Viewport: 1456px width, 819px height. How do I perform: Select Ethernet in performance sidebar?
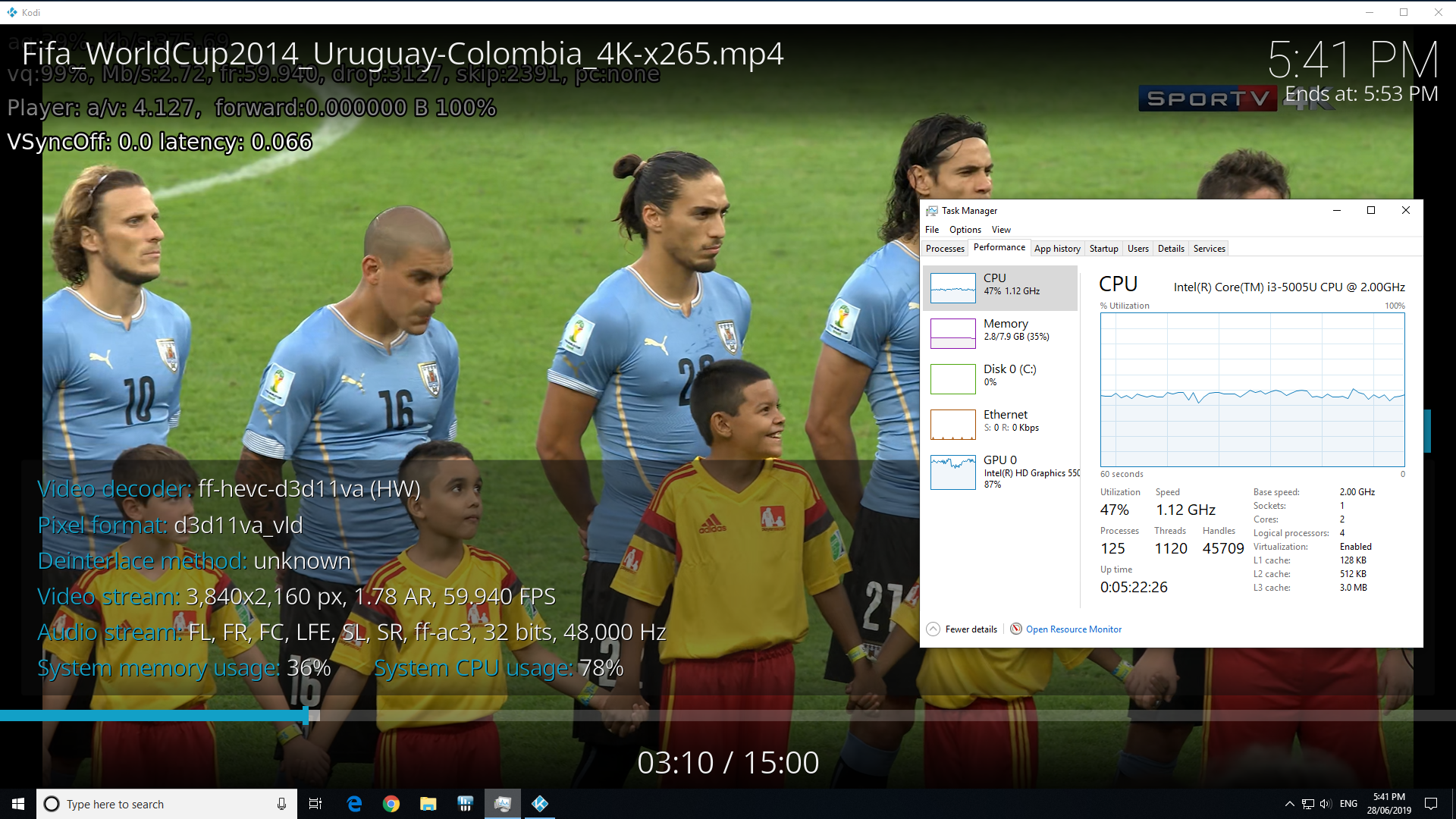(x=1000, y=425)
